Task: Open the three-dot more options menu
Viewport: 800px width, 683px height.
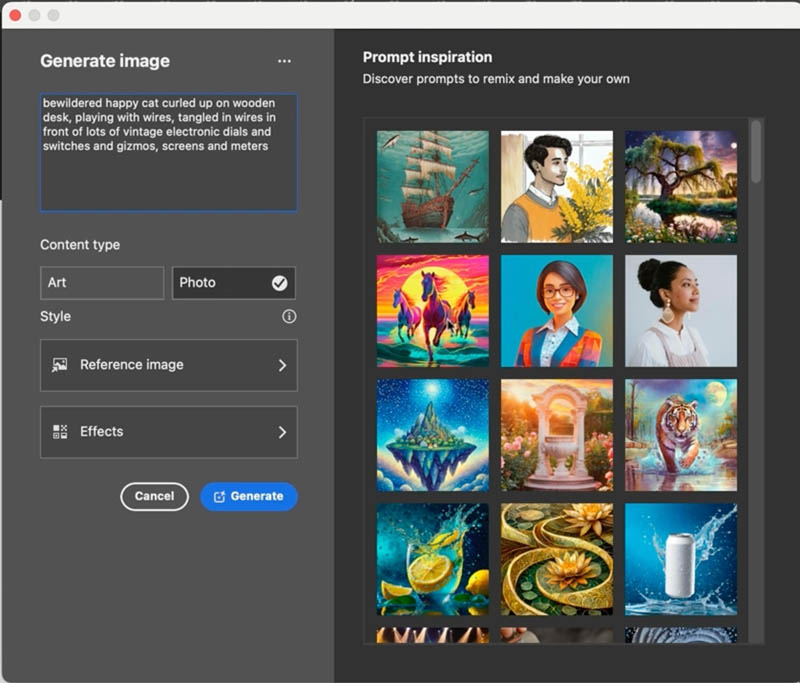Action: coord(284,61)
